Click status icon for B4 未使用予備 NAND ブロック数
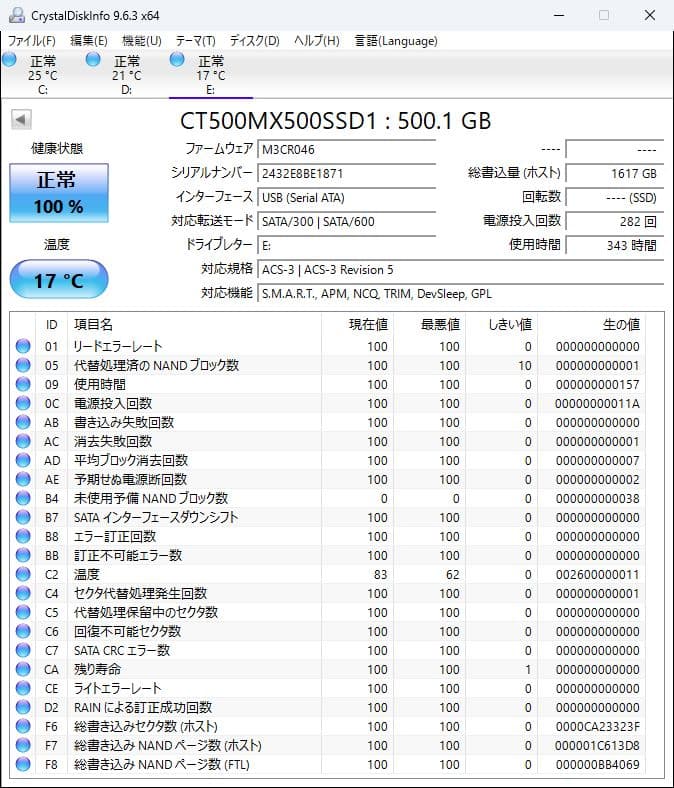Image resolution: width=674 pixels, height=788 pixels. pyautogui.click(x=23, y=499)
